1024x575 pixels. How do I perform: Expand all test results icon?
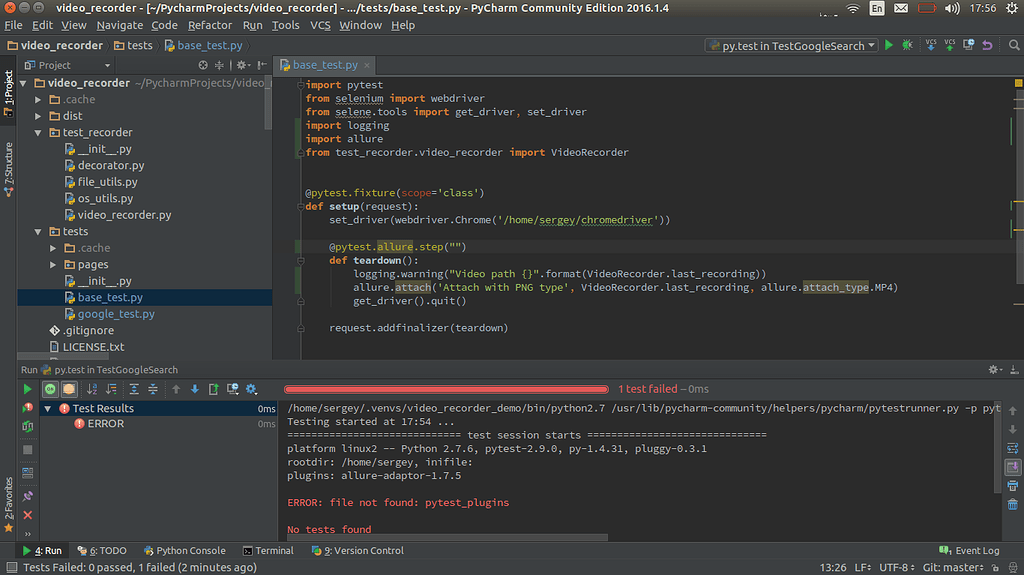point(134,389)
